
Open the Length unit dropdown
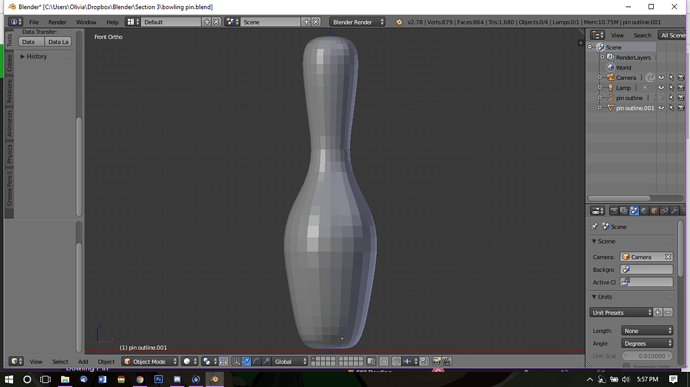(647, 331)
